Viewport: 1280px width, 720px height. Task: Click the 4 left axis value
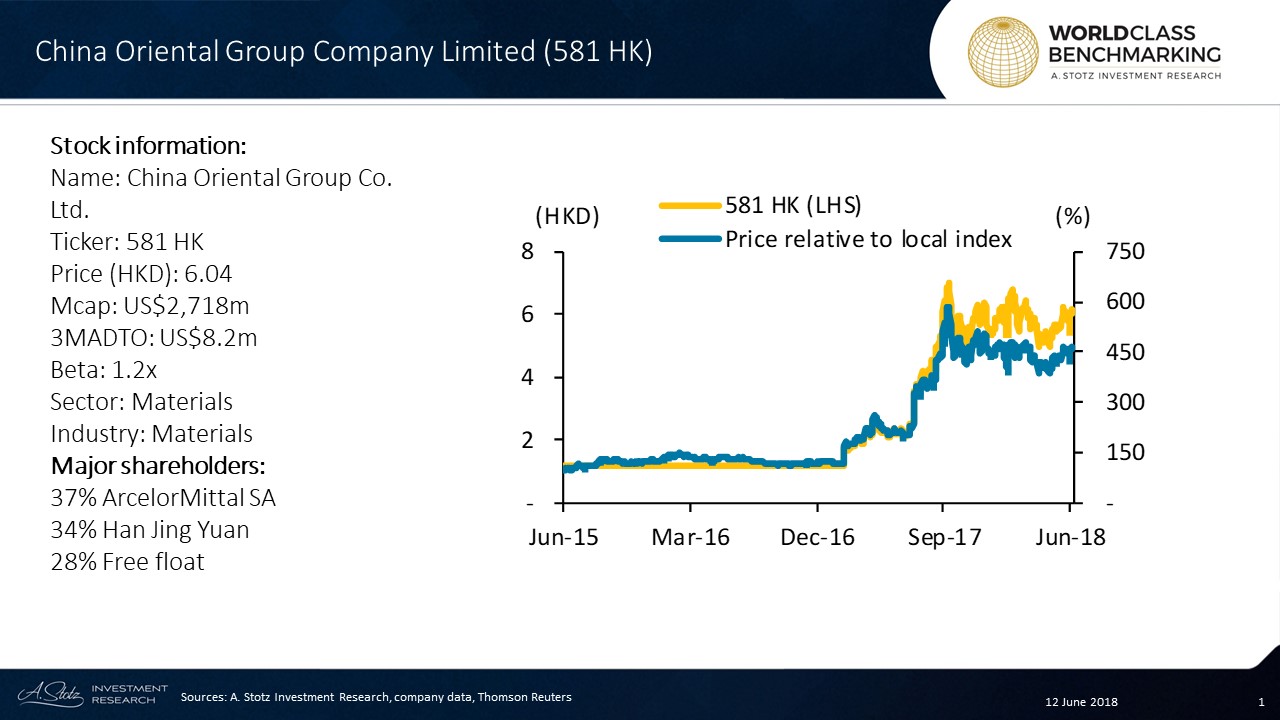pos(528,378)
